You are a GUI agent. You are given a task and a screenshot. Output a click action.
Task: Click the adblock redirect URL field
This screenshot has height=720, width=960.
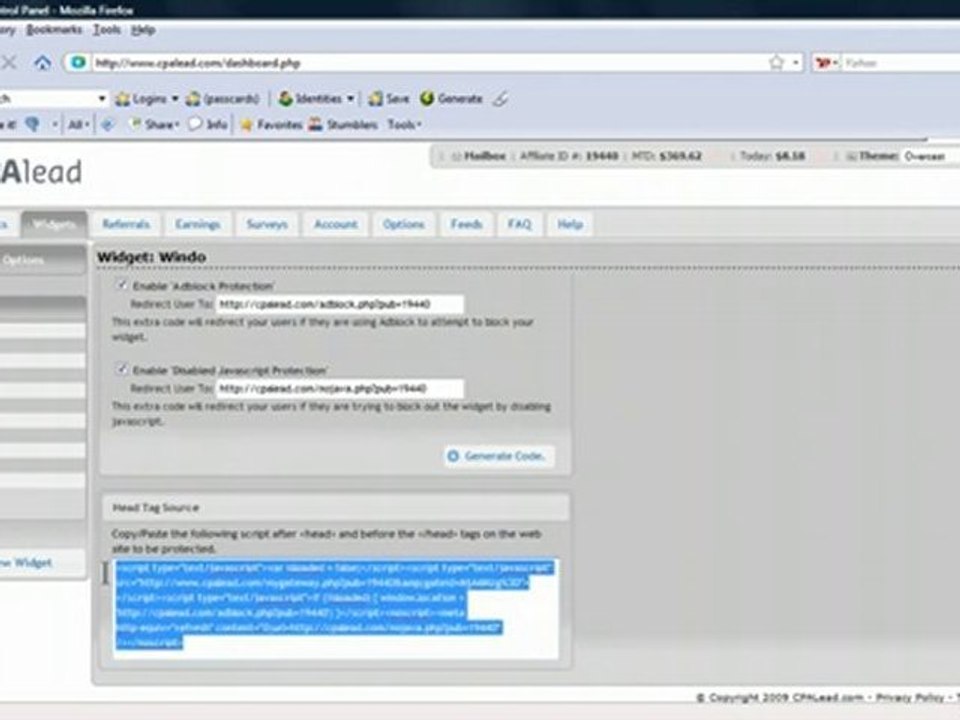(340, 304)
